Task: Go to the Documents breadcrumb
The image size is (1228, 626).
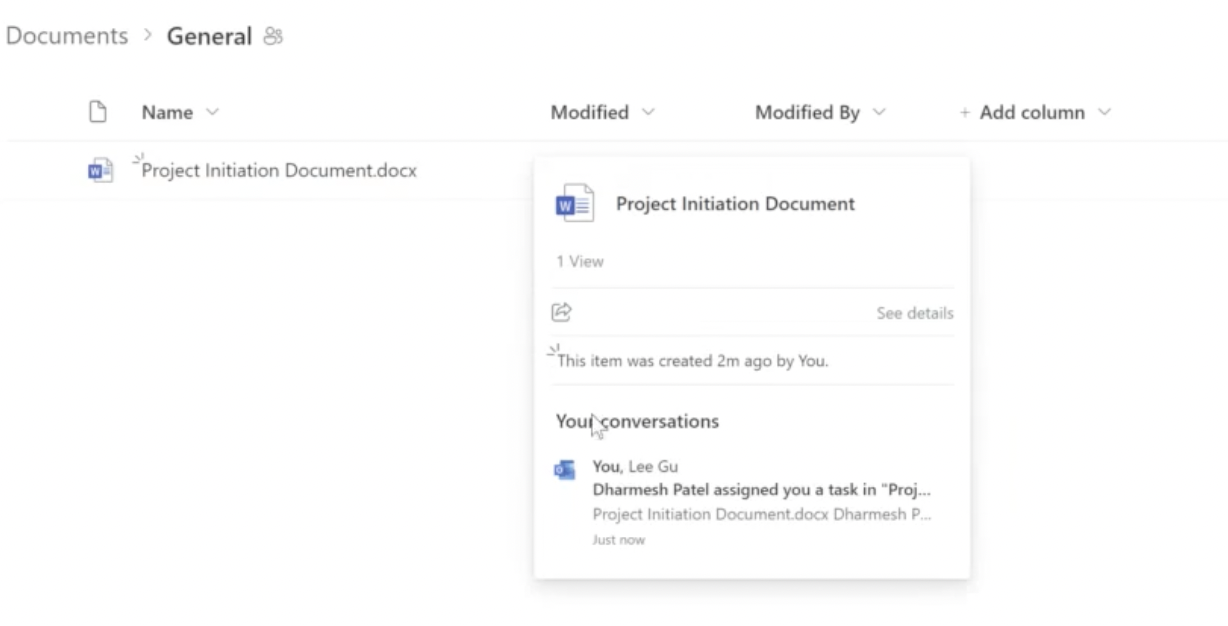Action: pos(67,37)
